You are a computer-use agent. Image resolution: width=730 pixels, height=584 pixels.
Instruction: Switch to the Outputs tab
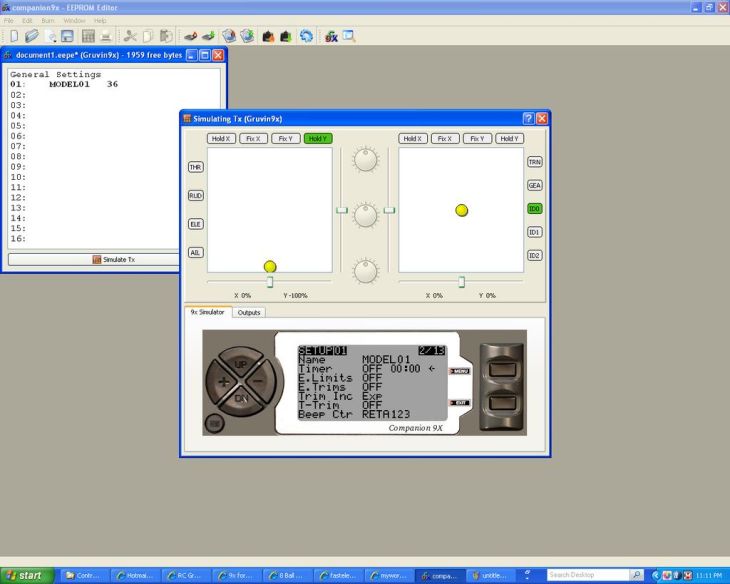249,312
